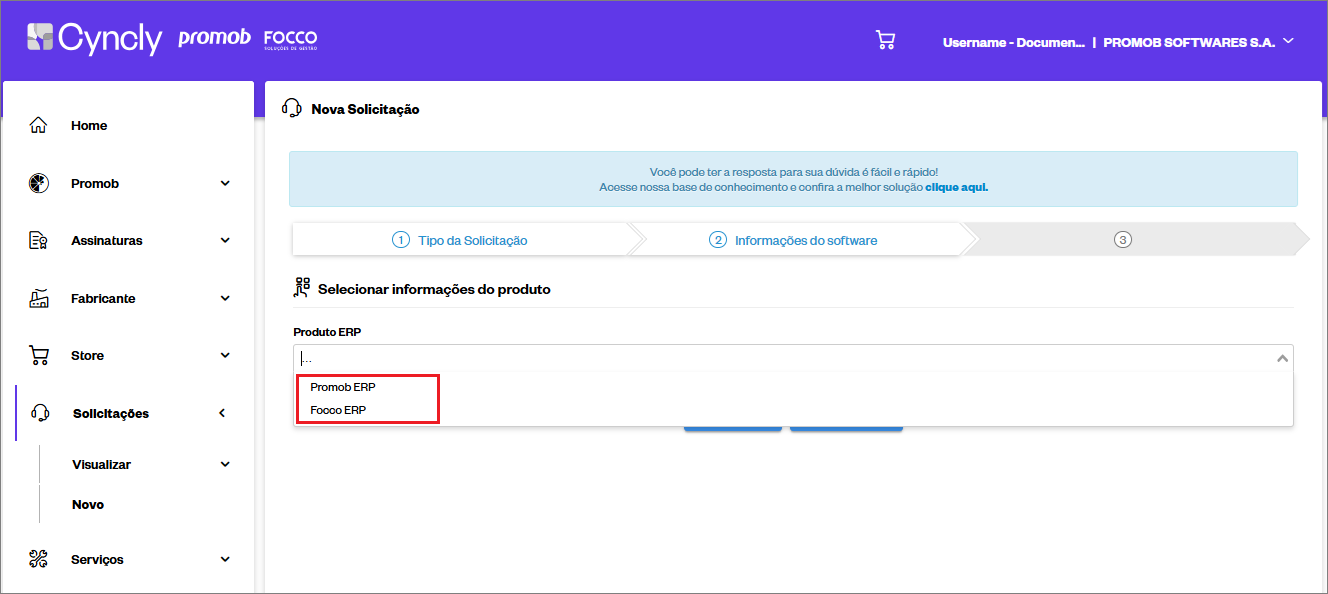Viewport: 1328px width, 594px height.
Task: Expand the Store menu chevron
Action: pos(225,355)
